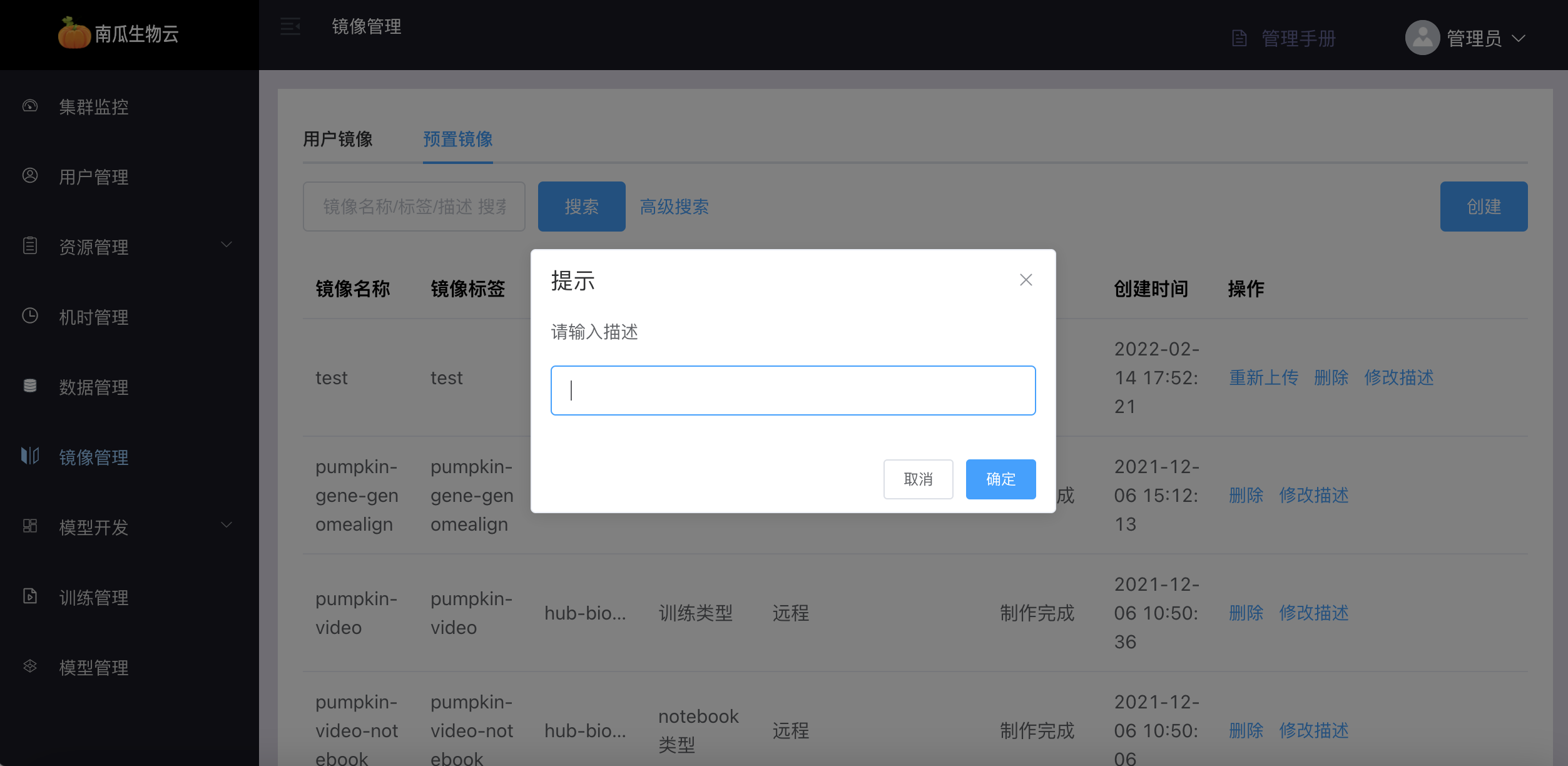This screenshot has width=1568, height=766.
Task: Open the 管理手册 manual link
Action: [x=1298, y=38]
